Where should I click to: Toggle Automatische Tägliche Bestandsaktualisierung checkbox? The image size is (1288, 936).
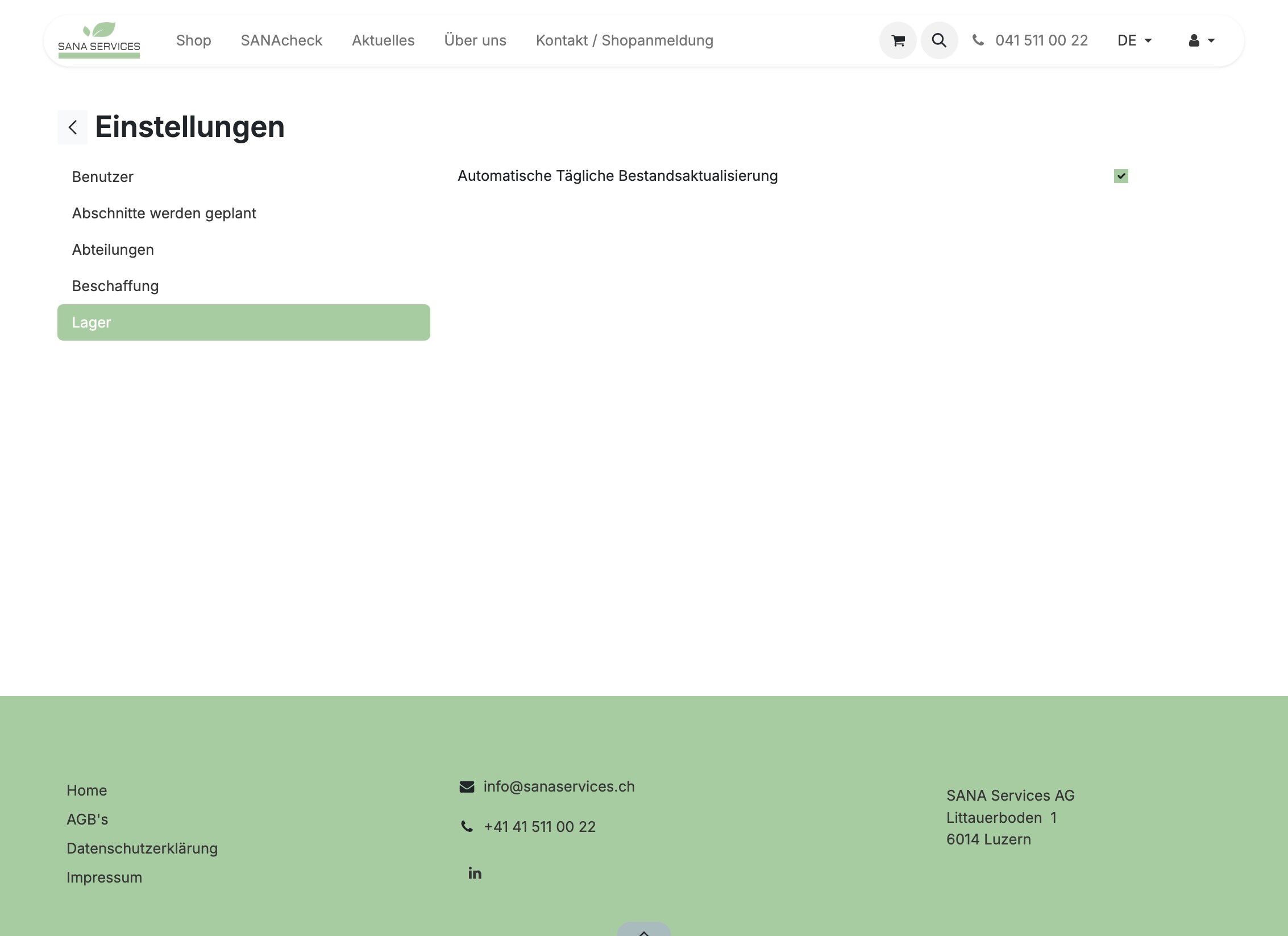[x=1120, y=176]
